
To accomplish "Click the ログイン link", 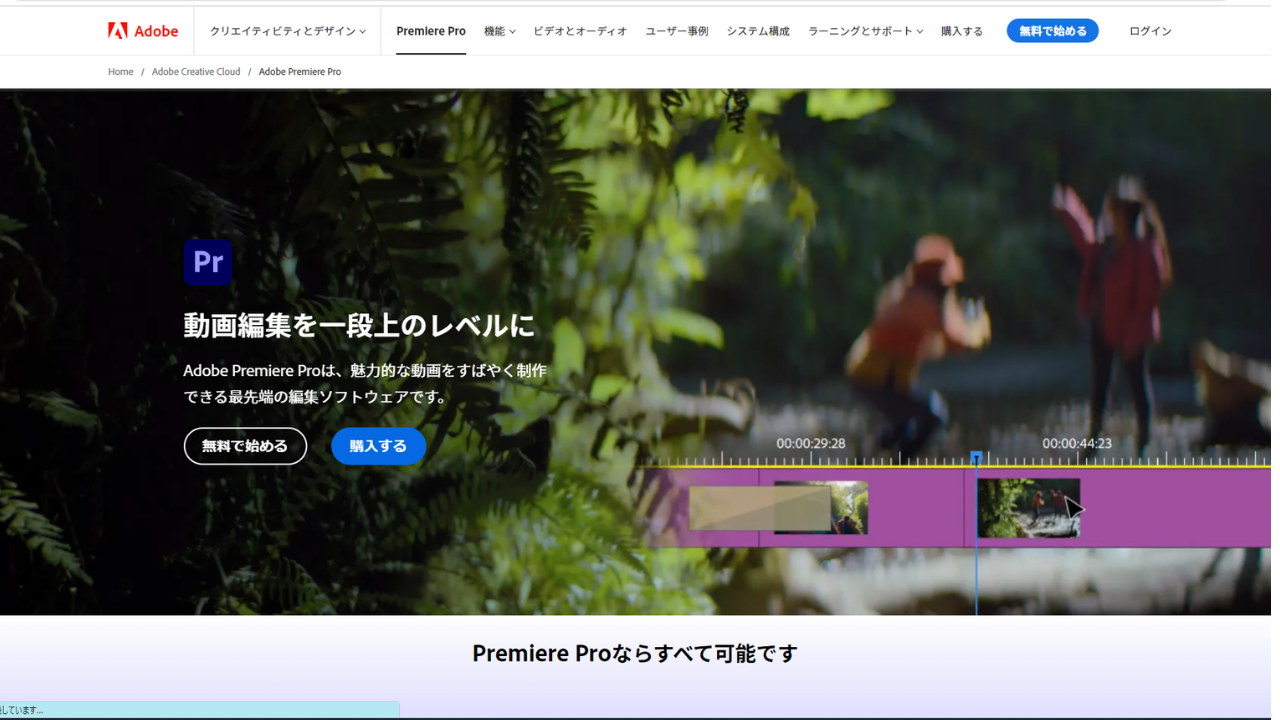I will pos(1150,31).
